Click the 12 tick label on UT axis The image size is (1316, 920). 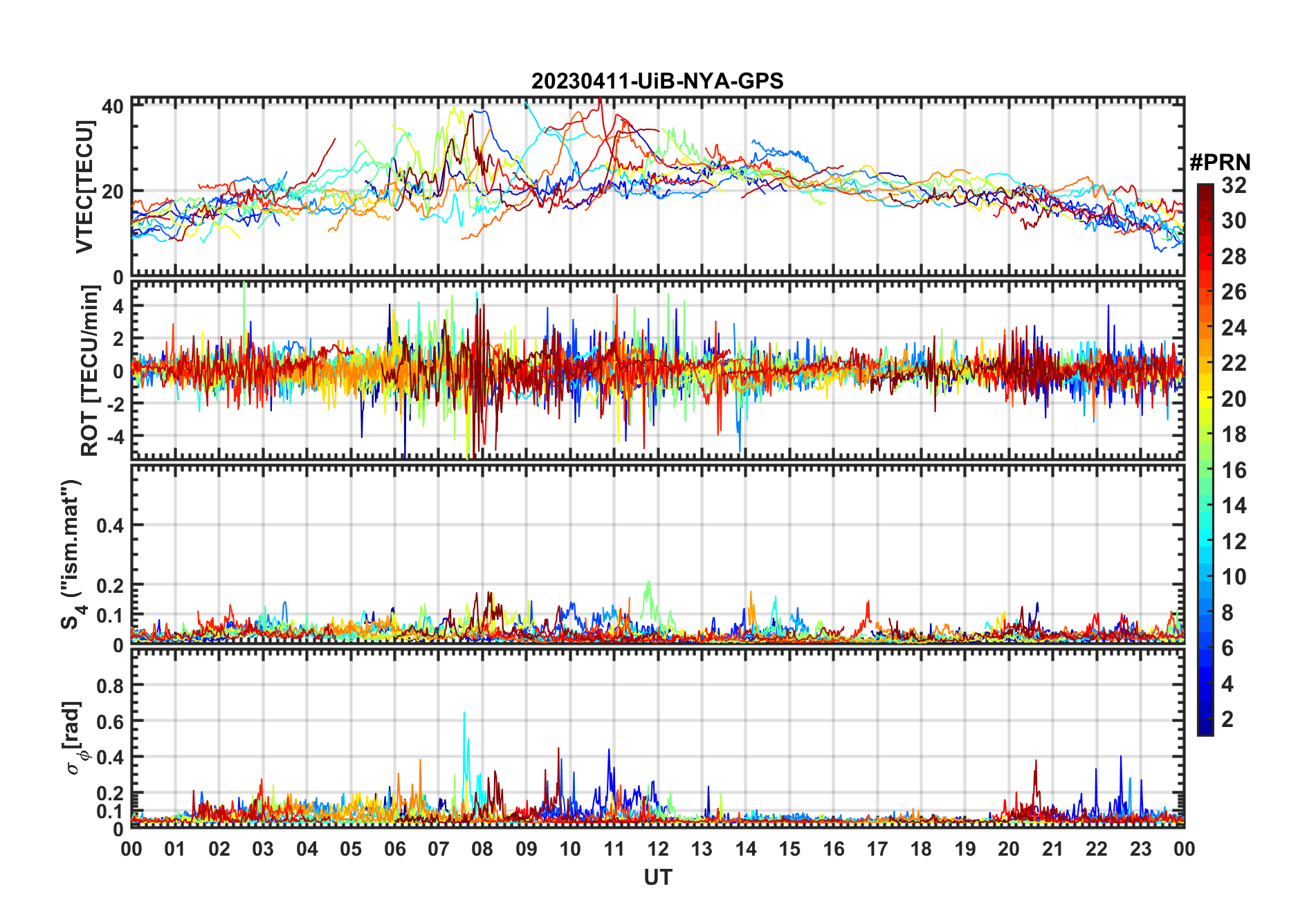click(658, 849)
